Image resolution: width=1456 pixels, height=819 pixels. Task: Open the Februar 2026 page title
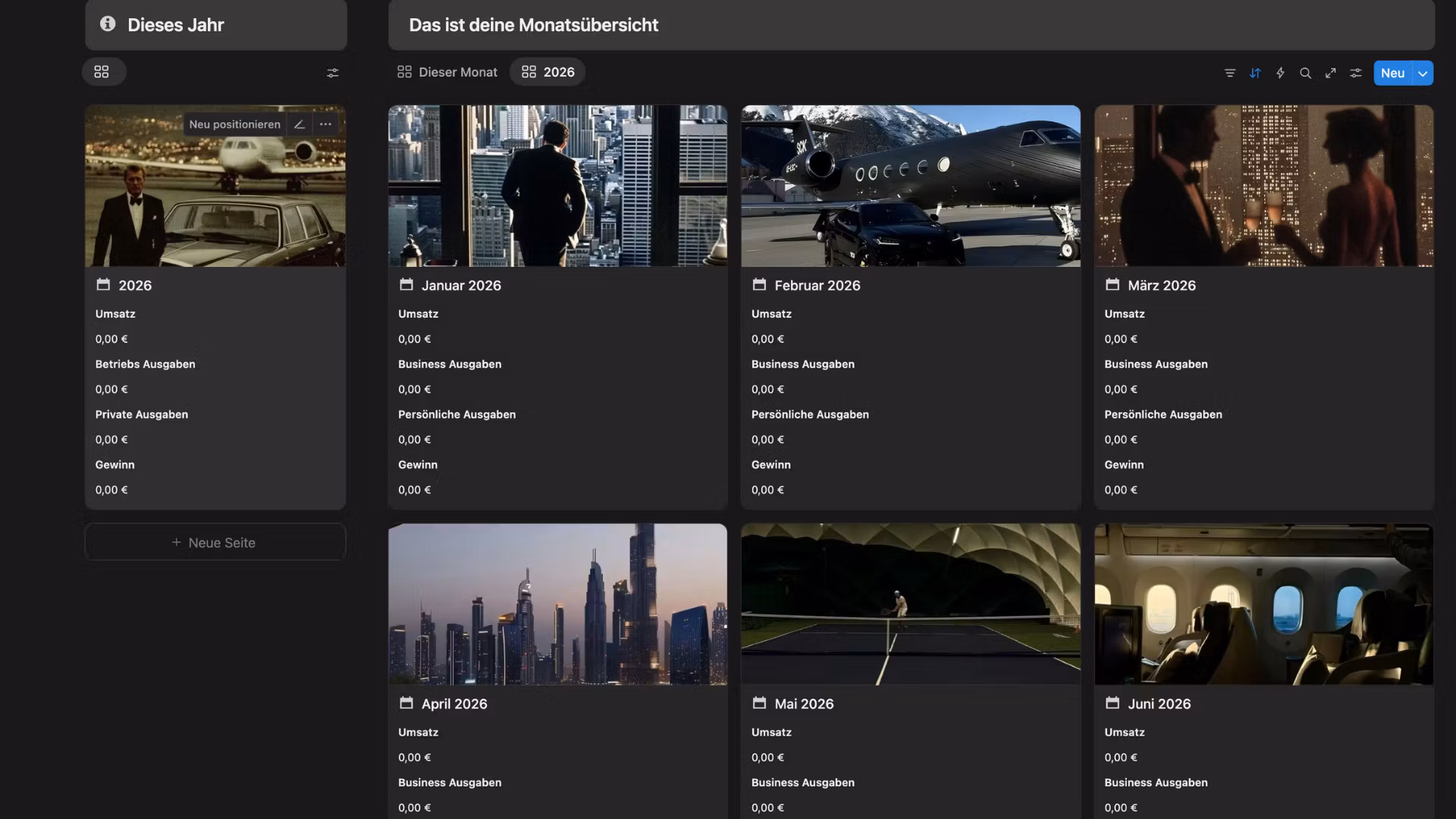pos(817,285)
